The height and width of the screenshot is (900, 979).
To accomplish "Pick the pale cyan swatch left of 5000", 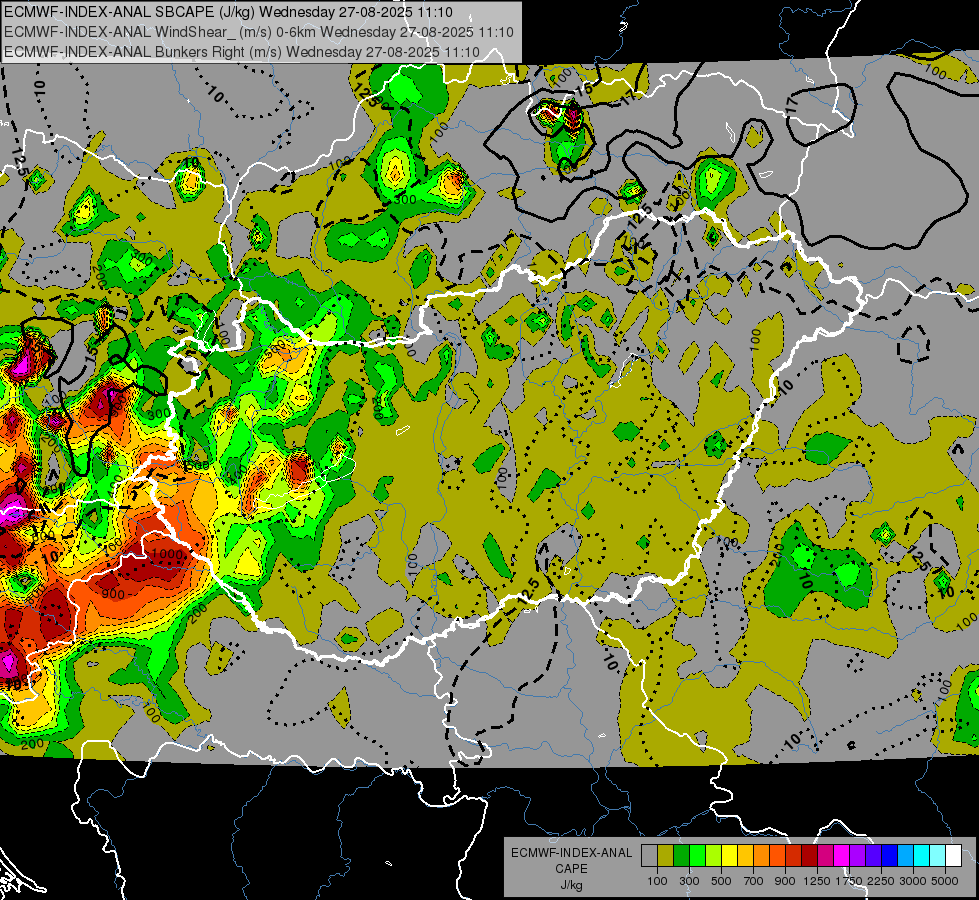I will click(938, 855).
